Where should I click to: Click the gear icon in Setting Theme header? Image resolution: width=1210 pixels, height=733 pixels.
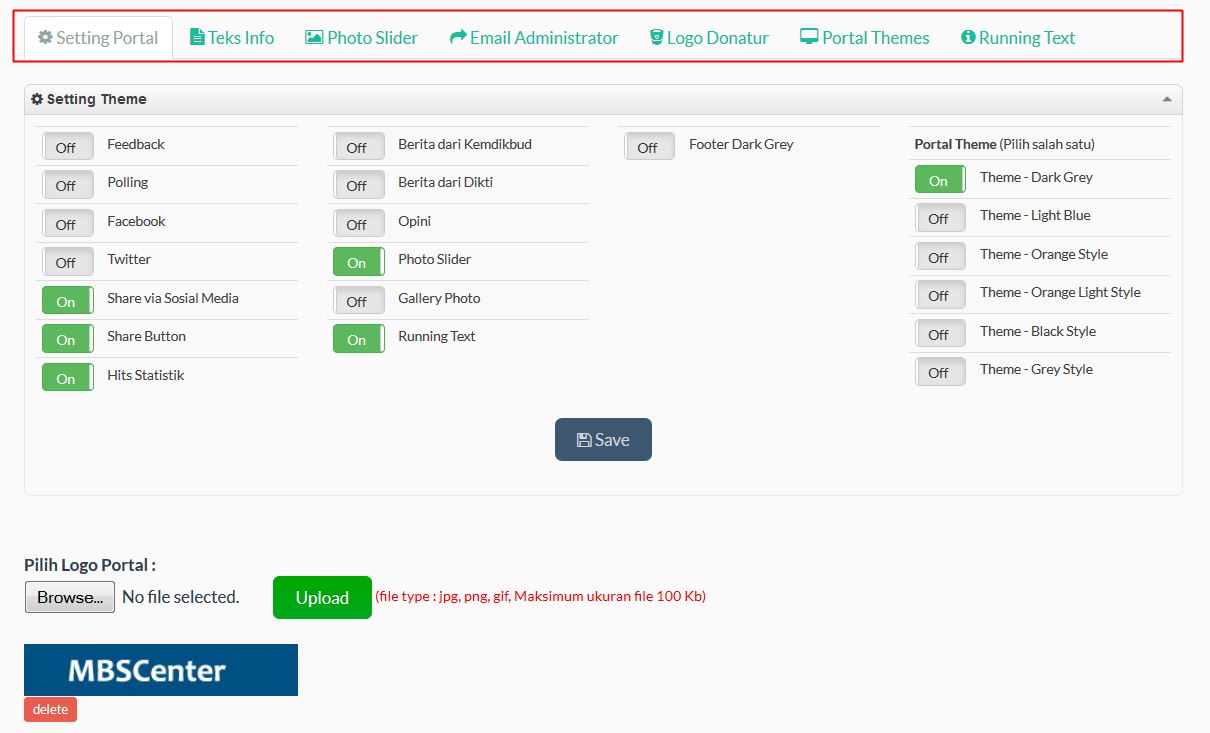click(x=37, y=99)
